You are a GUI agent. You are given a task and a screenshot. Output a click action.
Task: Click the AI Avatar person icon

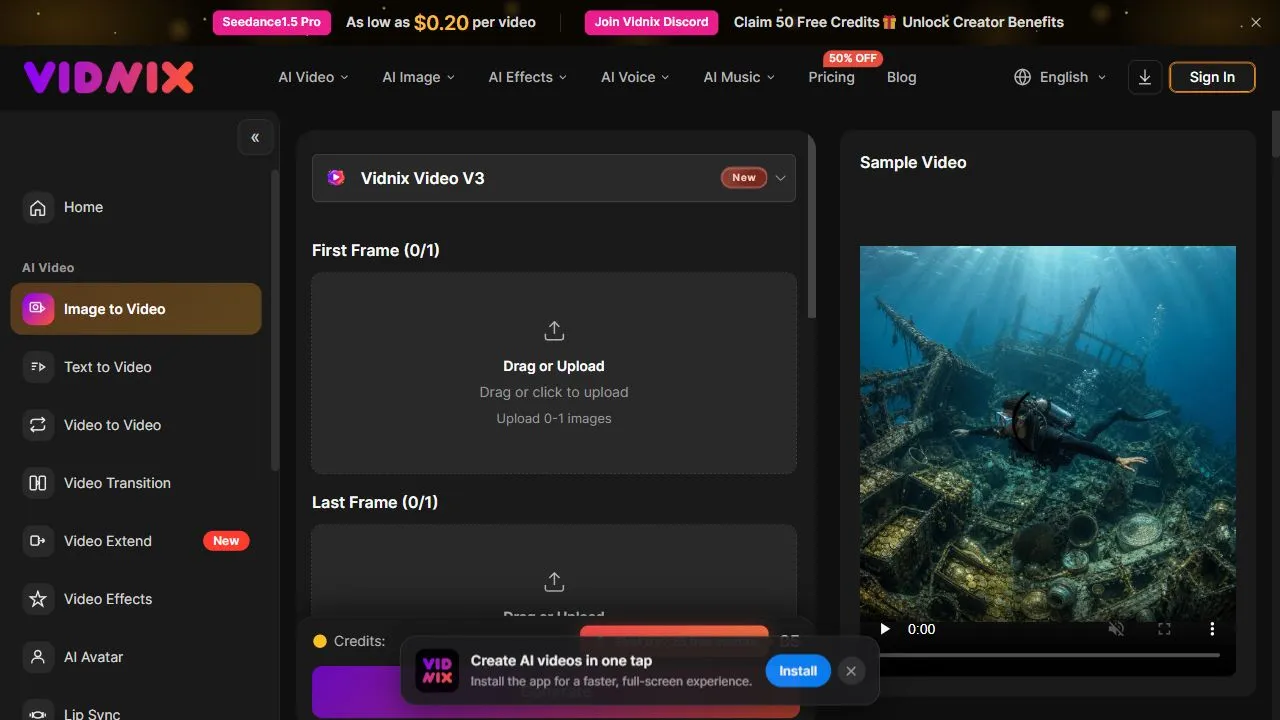tap(38, 657)
